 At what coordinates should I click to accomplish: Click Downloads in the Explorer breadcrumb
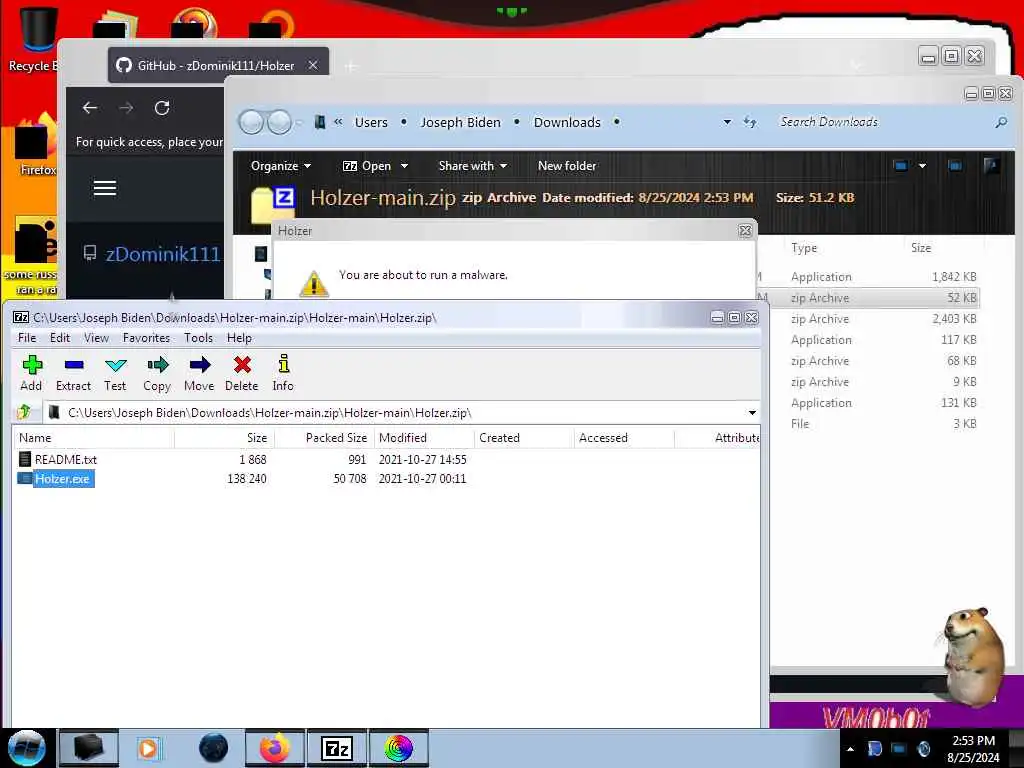pos(567,122)
